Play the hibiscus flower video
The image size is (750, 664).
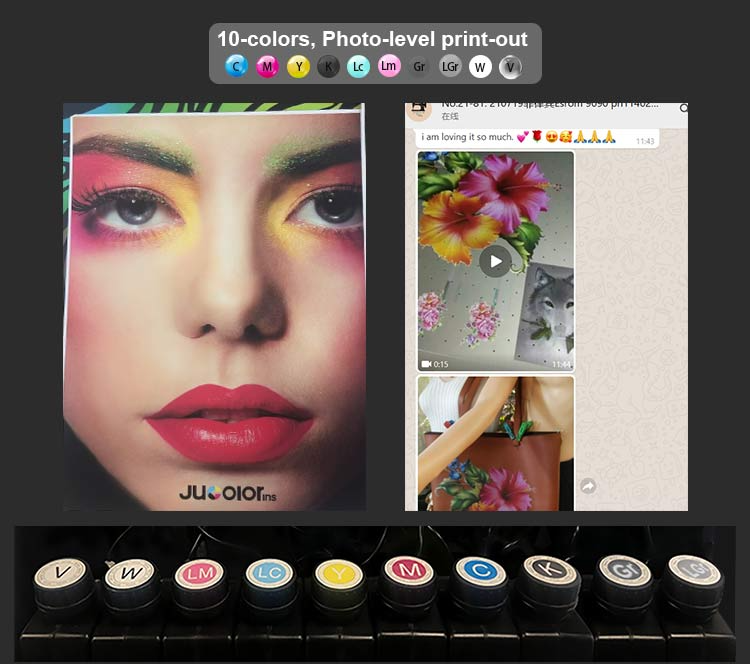496,261
